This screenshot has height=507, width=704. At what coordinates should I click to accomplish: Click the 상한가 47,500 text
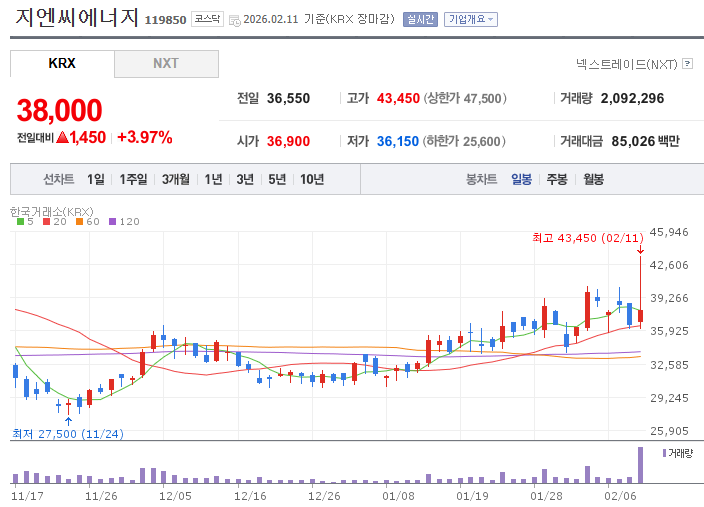pos(465,98)
